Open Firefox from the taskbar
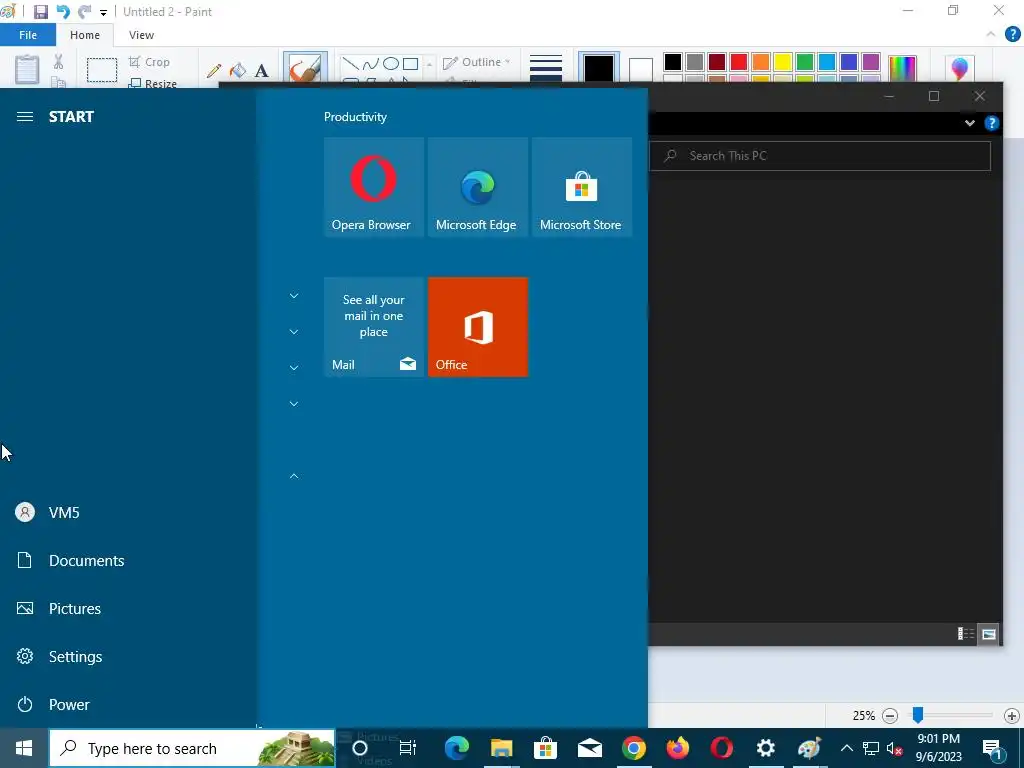This screenshot has width=1024, height=768. (678, 748)
